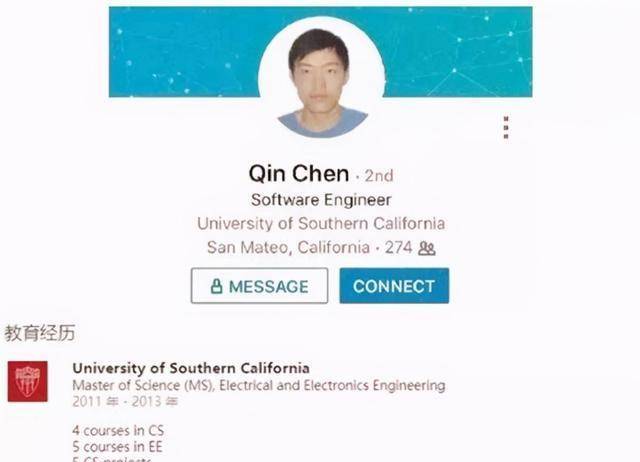The width and height of the screenshot is (640, 462).
Task: Open the three-dot more options menu
Action: point(506,127)
